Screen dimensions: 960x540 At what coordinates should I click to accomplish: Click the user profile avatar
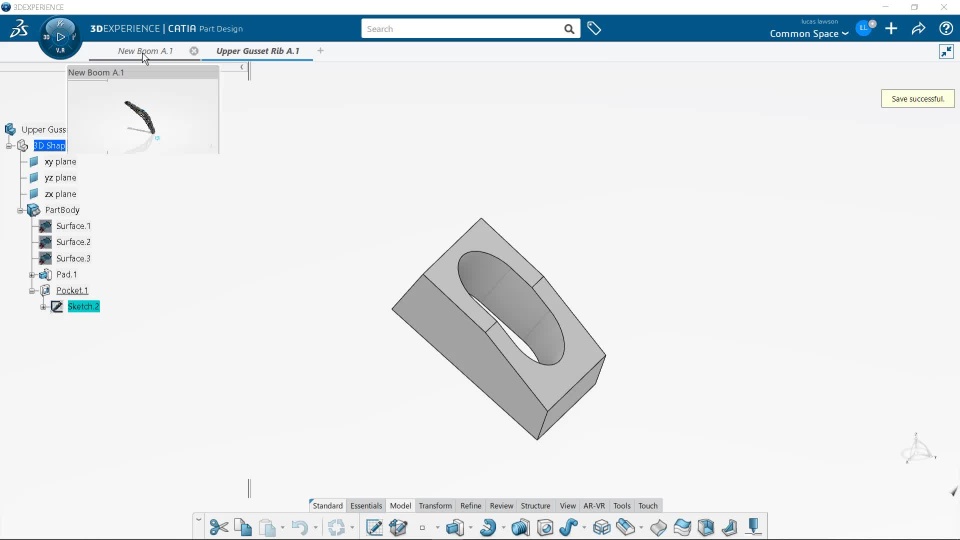point(864,28)
